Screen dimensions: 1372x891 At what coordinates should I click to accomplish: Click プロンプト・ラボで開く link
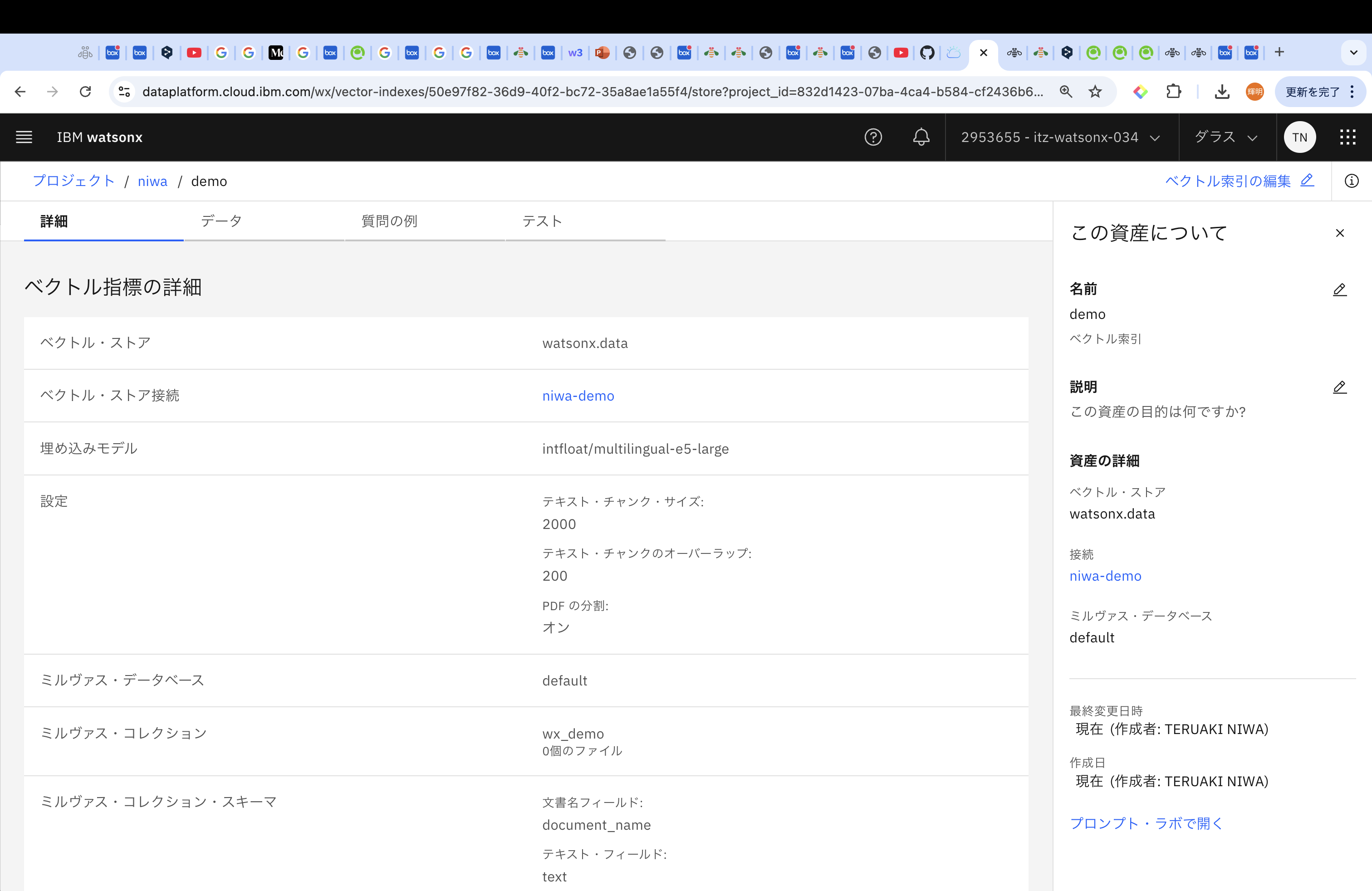tap(1146, 823)
